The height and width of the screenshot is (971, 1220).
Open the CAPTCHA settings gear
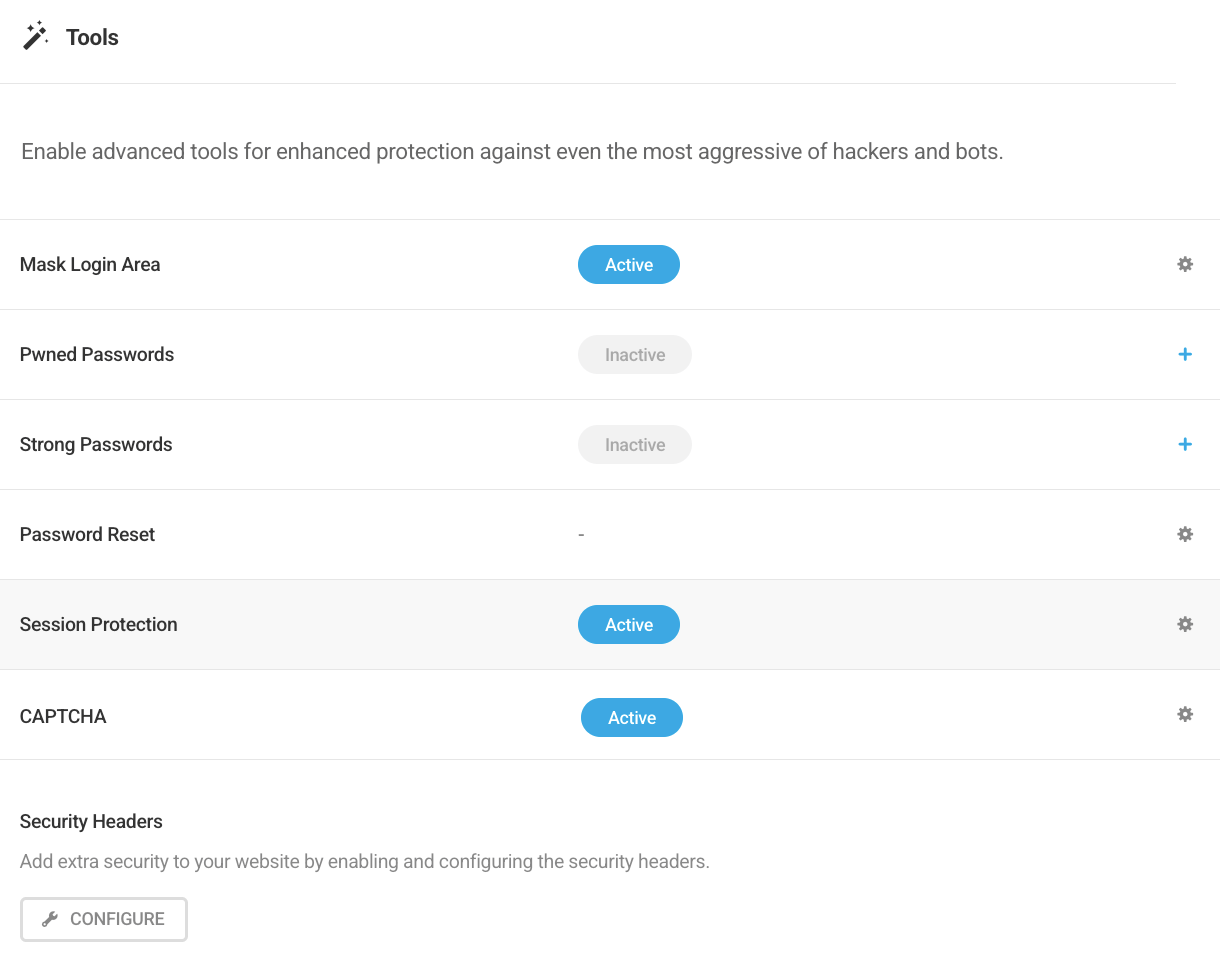click(x=1185, y=714)
